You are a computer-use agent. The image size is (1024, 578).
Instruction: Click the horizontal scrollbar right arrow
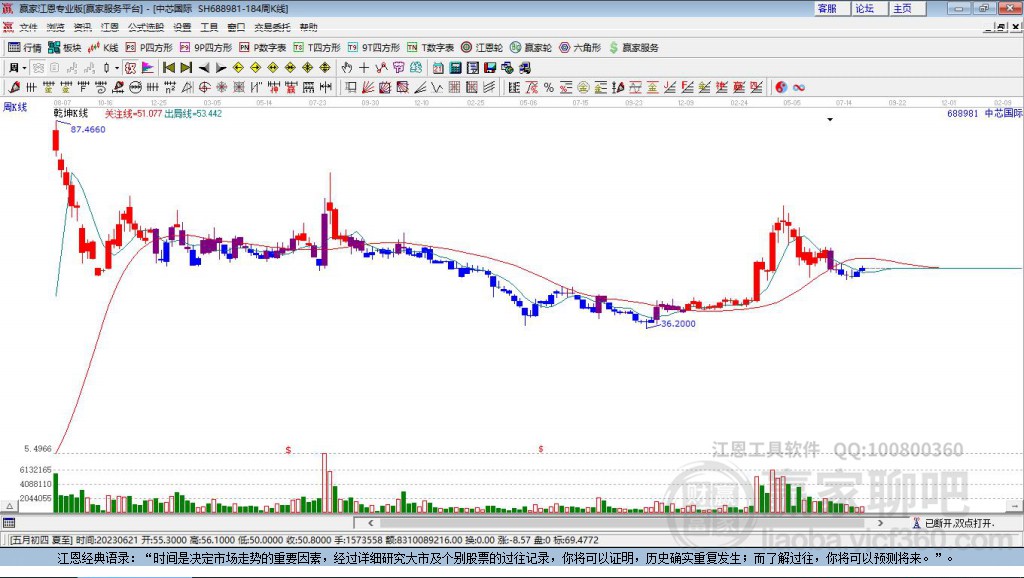[880, 522]
